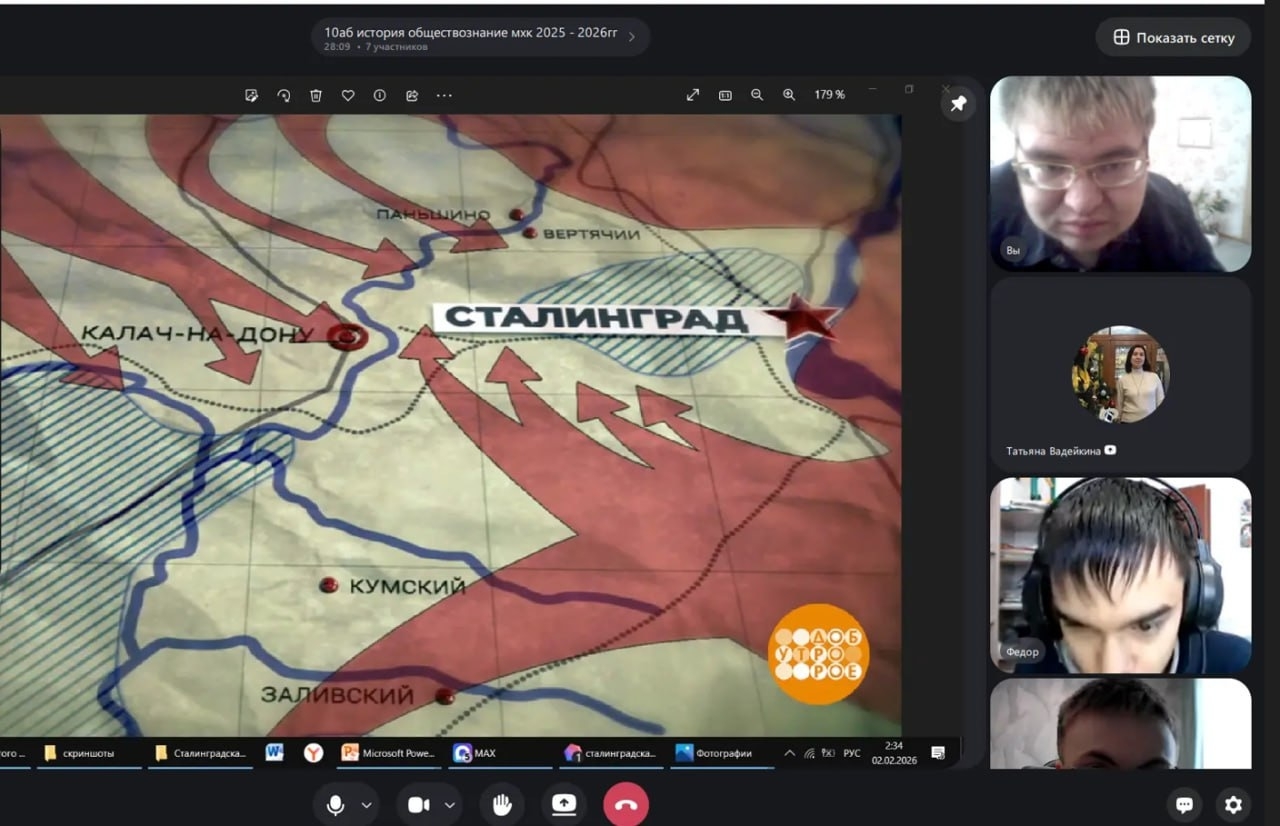Click the screen share icon
The image size is (1280, 826).
[564, 805]
